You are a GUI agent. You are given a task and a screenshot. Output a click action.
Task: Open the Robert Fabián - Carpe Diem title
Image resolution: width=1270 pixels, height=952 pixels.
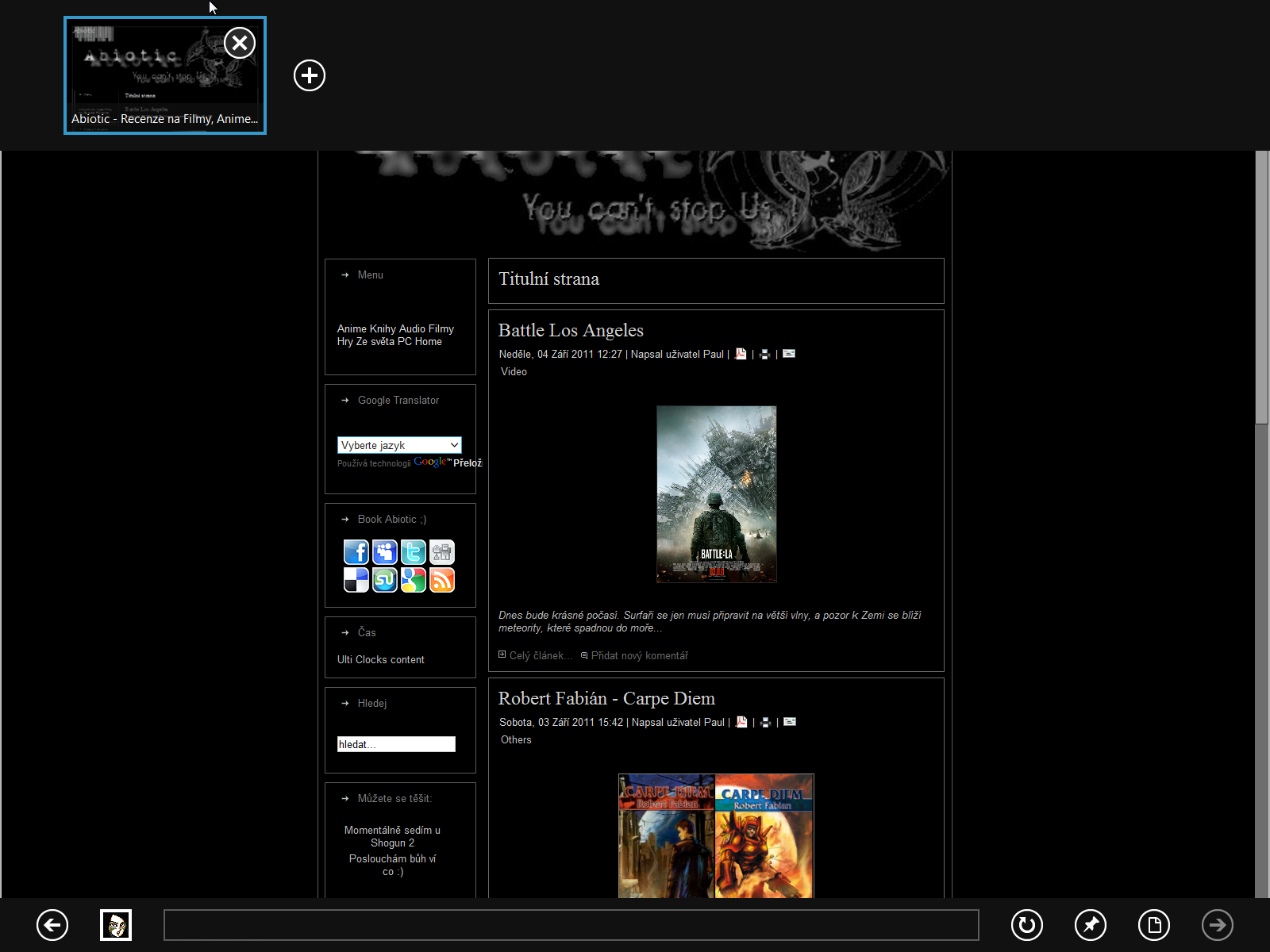606,698
